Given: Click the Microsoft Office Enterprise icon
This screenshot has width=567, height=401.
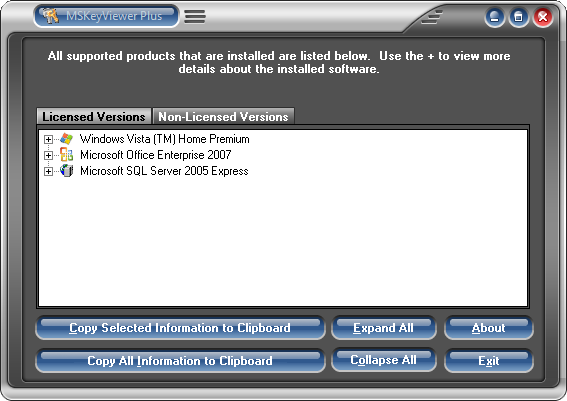Looking at the screenshot, I should click(x=66, y=155).
